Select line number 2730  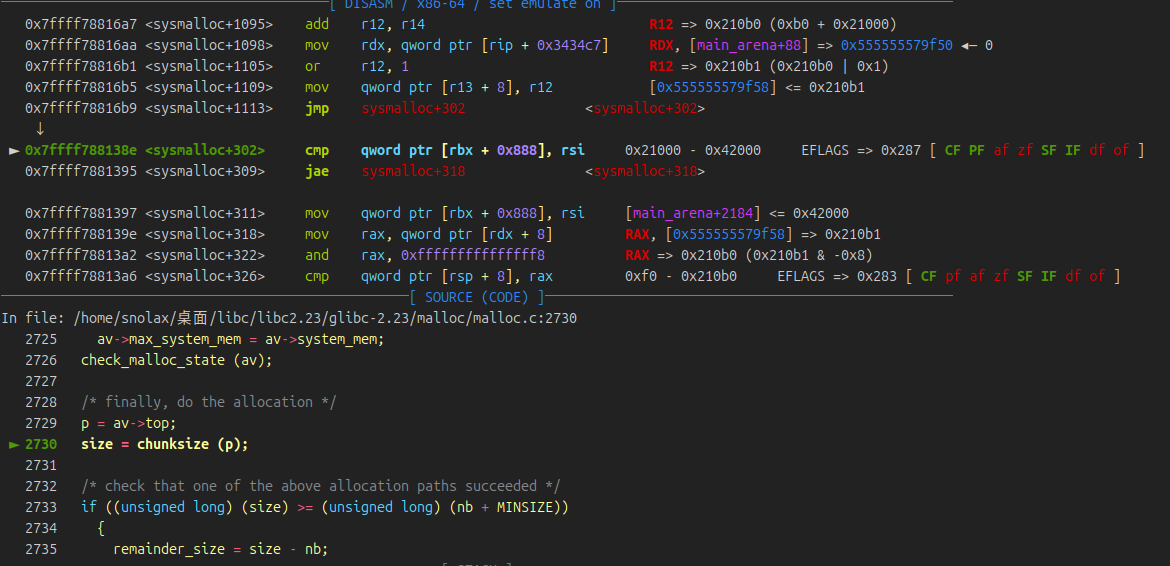coord(40,444)
